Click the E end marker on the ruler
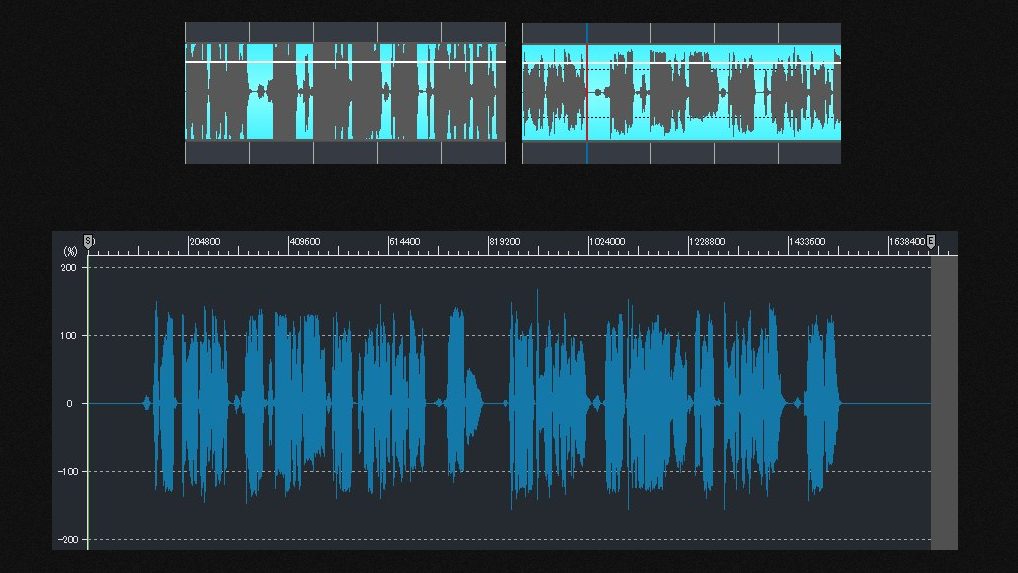 (x=931, y=241)
